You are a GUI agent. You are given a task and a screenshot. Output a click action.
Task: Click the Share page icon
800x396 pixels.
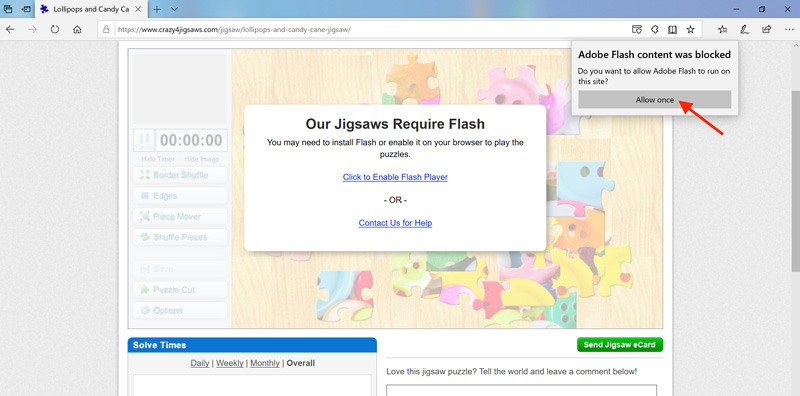point(766,30)
